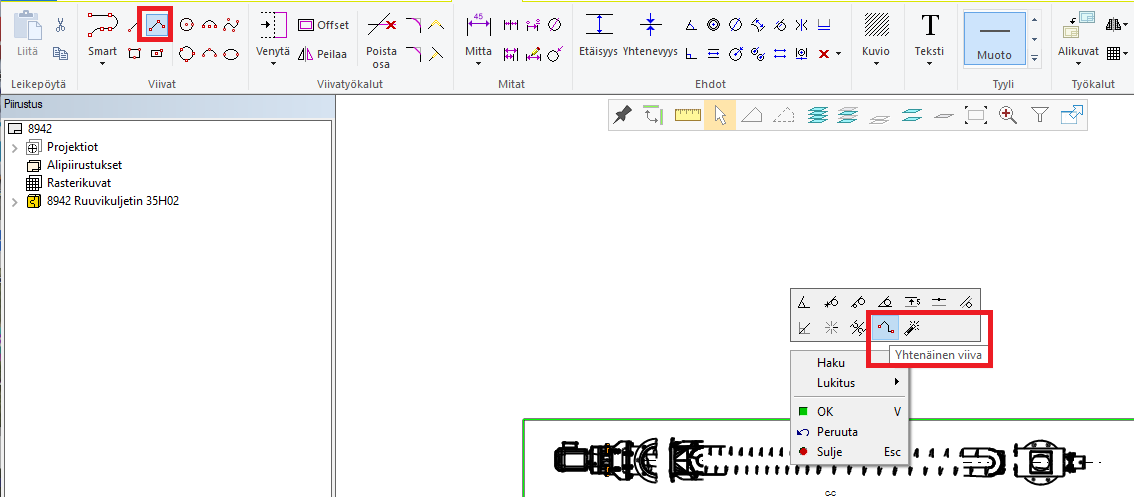
Task: Click the yellow ruler measure icon
Action: pos(688,116)
